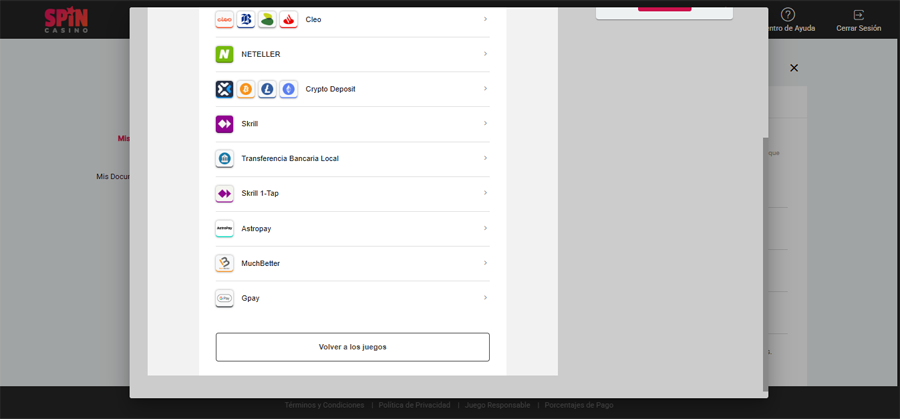The image size is (900, 419).
Task: Click the red Santander icon in Cleo row
Action: (288, 20)
